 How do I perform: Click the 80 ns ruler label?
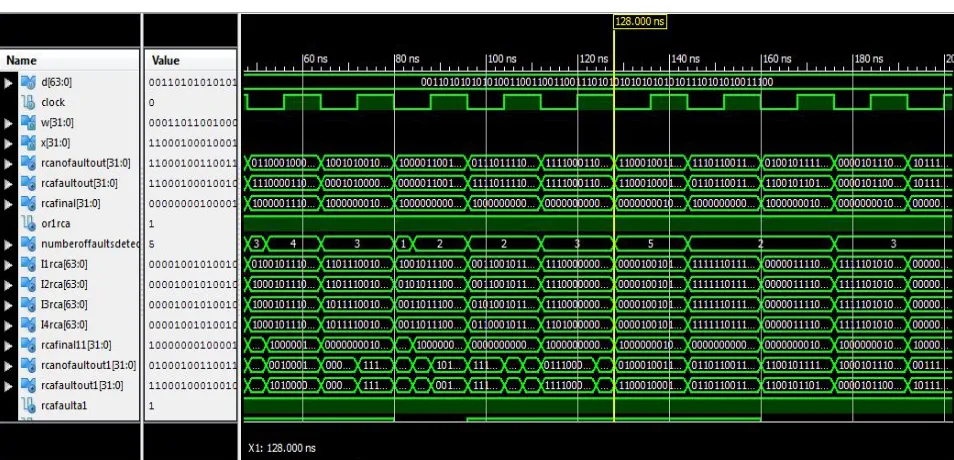point(407,59)
